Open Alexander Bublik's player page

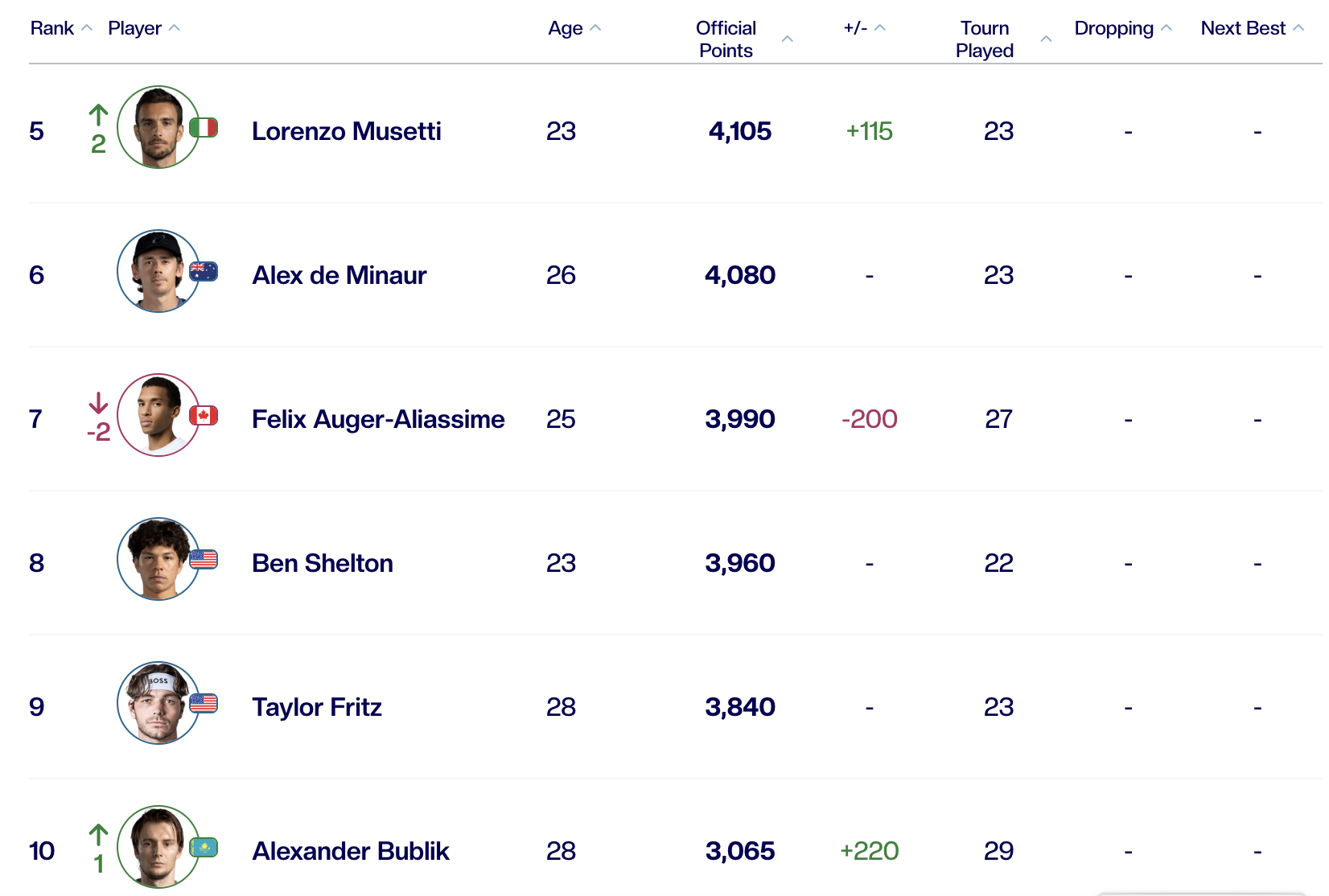(x=351, y=851)
